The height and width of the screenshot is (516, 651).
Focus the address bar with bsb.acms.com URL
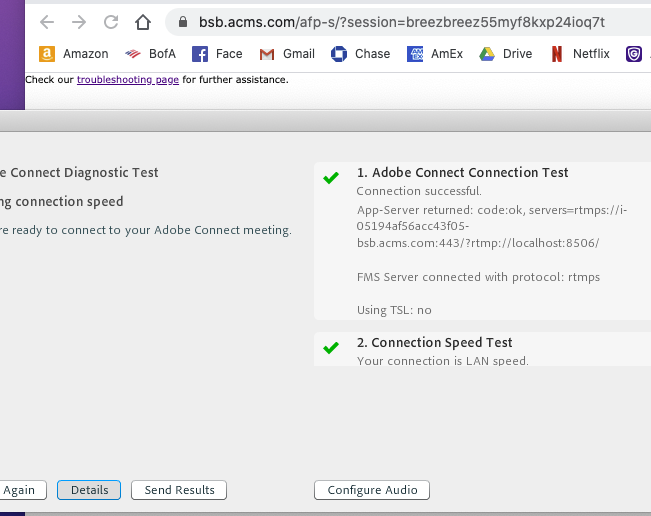tap(401, 22)
